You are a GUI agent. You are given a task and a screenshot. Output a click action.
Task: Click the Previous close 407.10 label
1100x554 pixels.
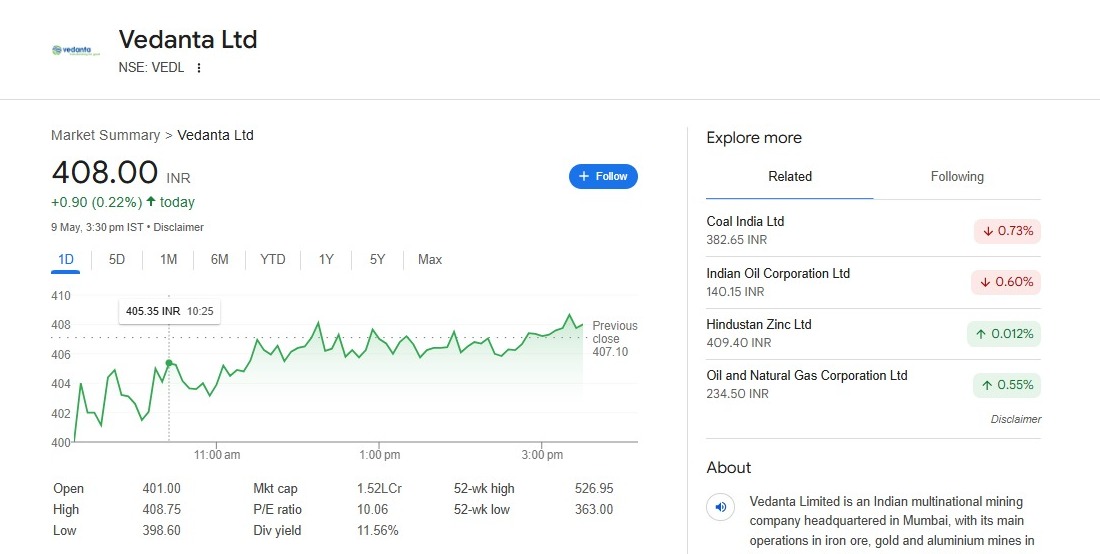(615, 339)
